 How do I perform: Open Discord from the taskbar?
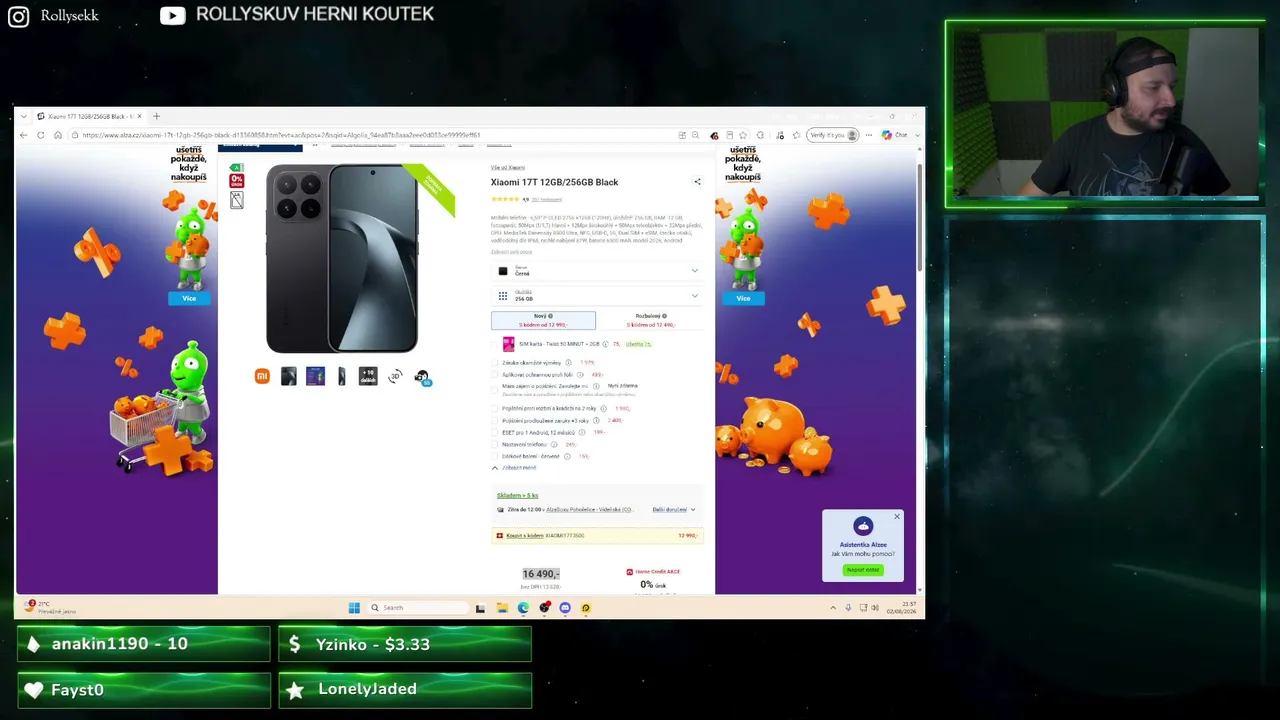click(565, 608)
